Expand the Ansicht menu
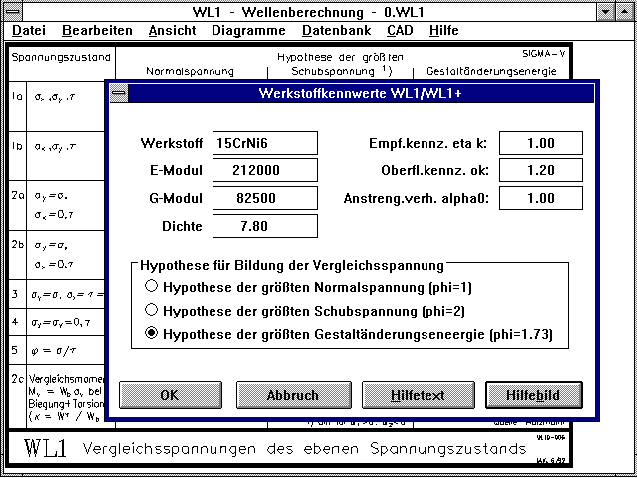 point(172,31)
